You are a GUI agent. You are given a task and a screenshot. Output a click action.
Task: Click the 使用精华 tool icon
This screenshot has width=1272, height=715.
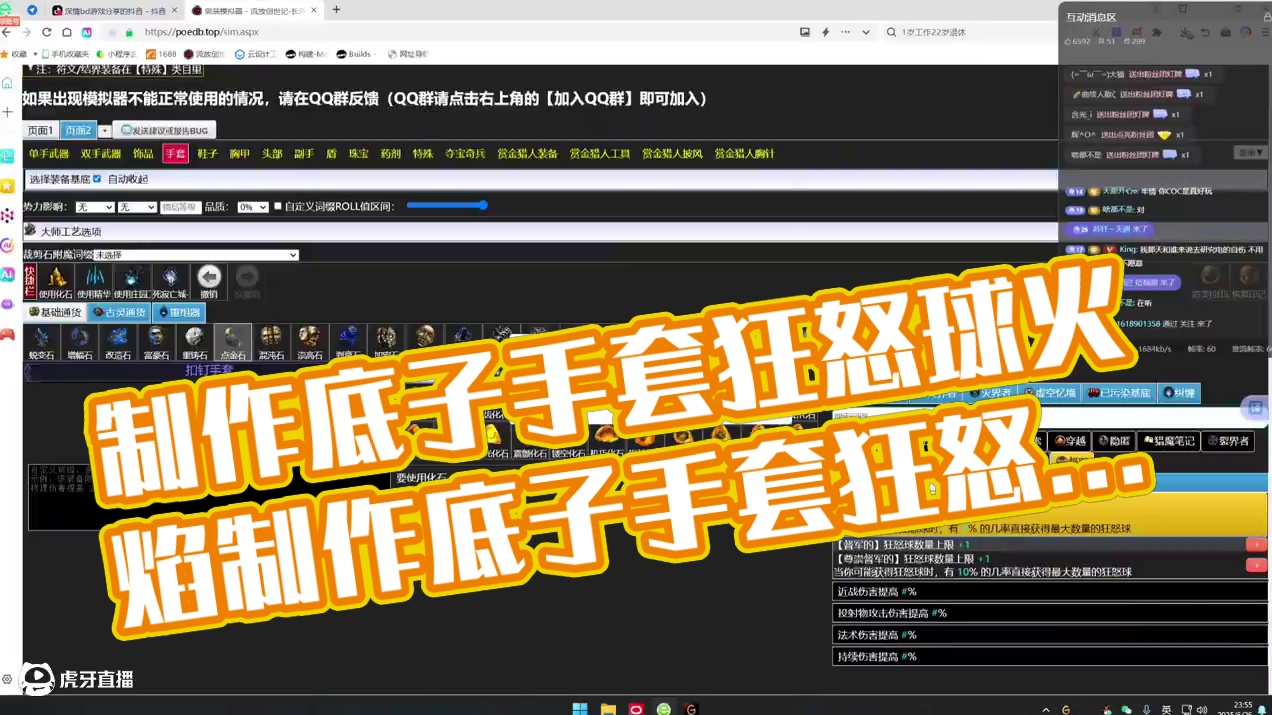point(92,280)
